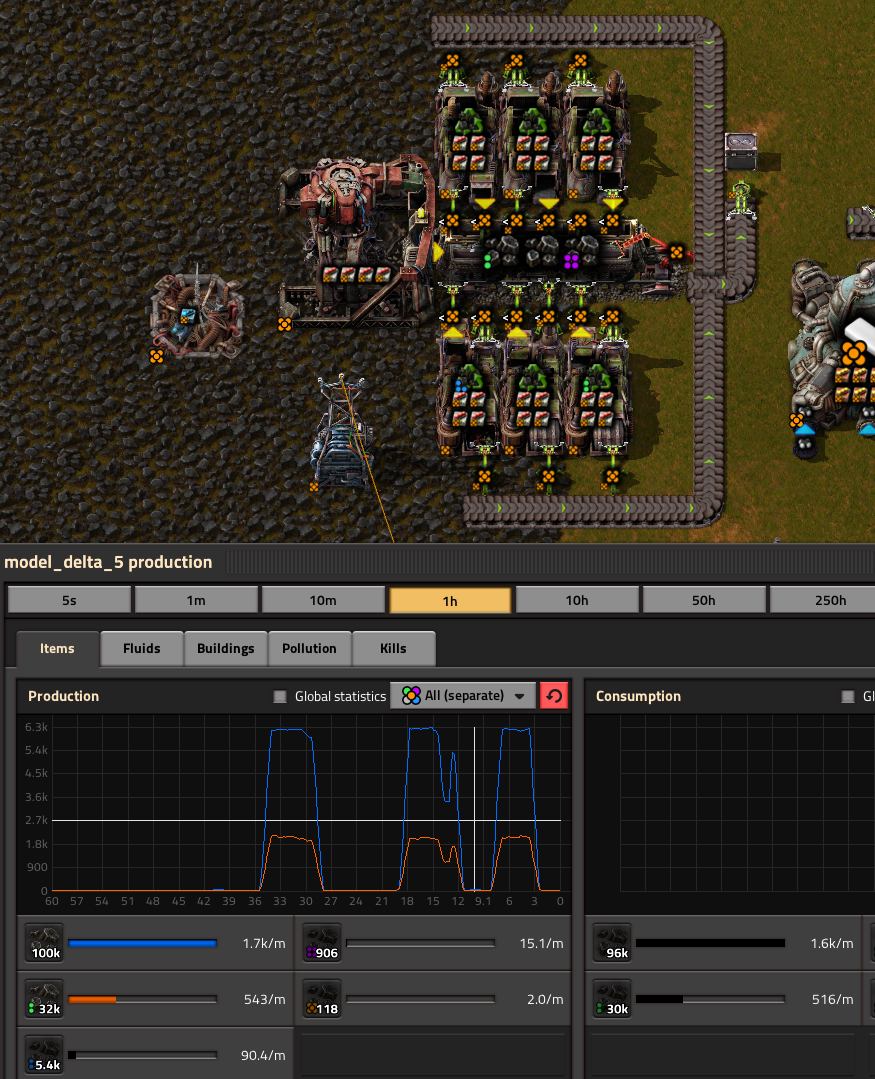875x1079 pixels.
Task: Select the 30k consumption item icon
Action: click(612, 998)
